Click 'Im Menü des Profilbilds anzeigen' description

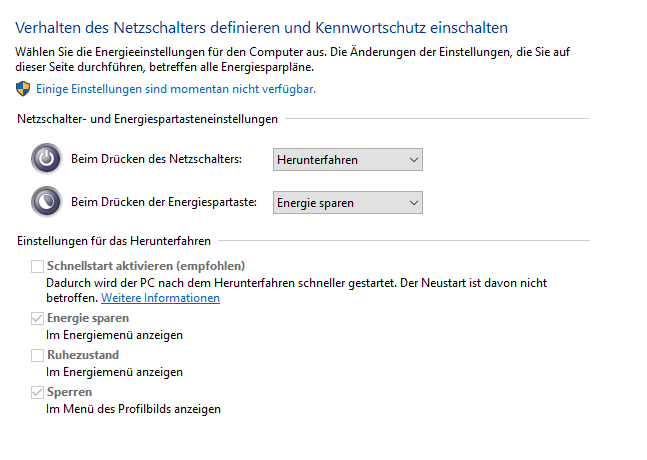[133, 409]
